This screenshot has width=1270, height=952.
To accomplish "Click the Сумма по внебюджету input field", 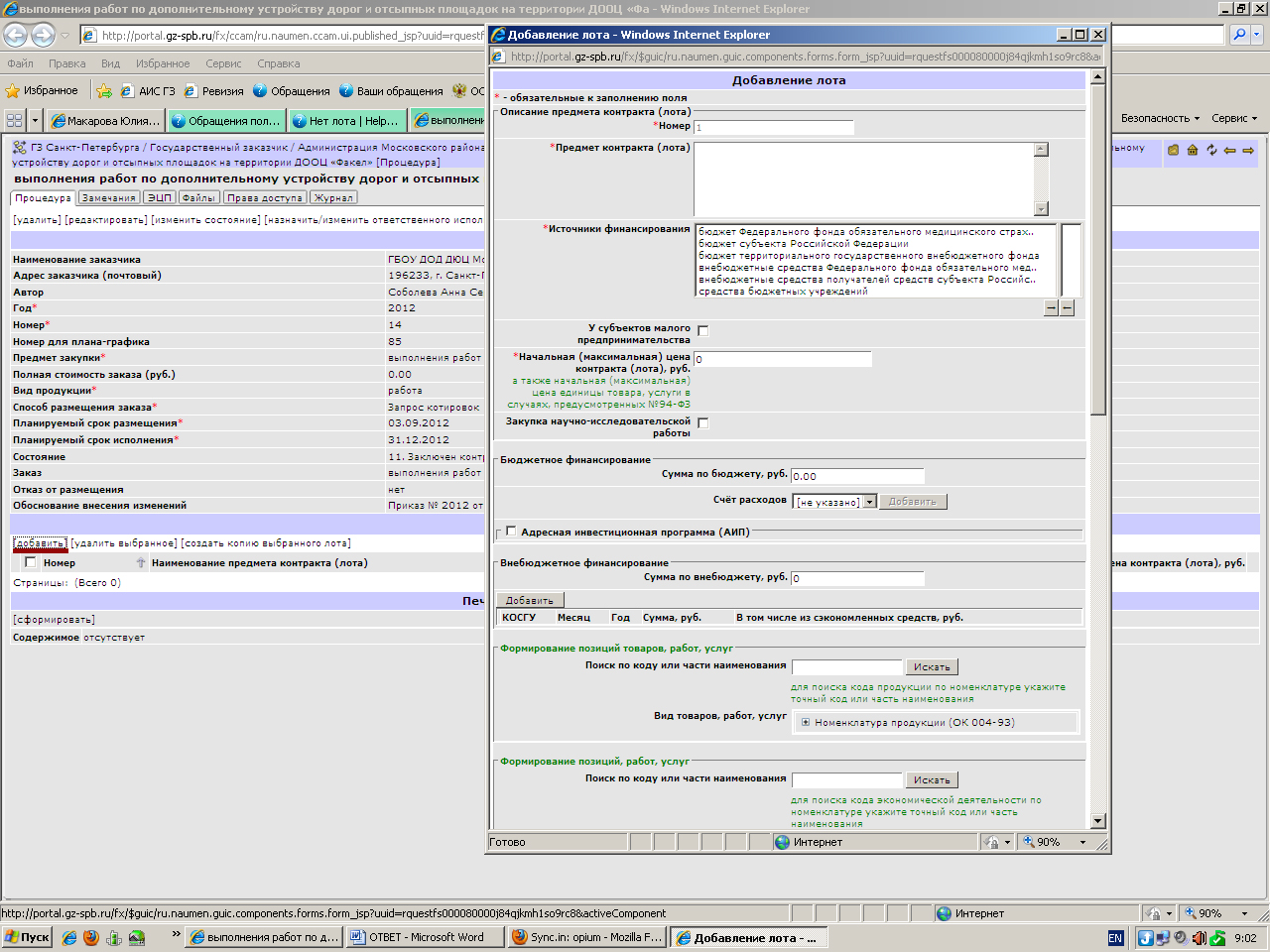I will [x=857, y=578].
